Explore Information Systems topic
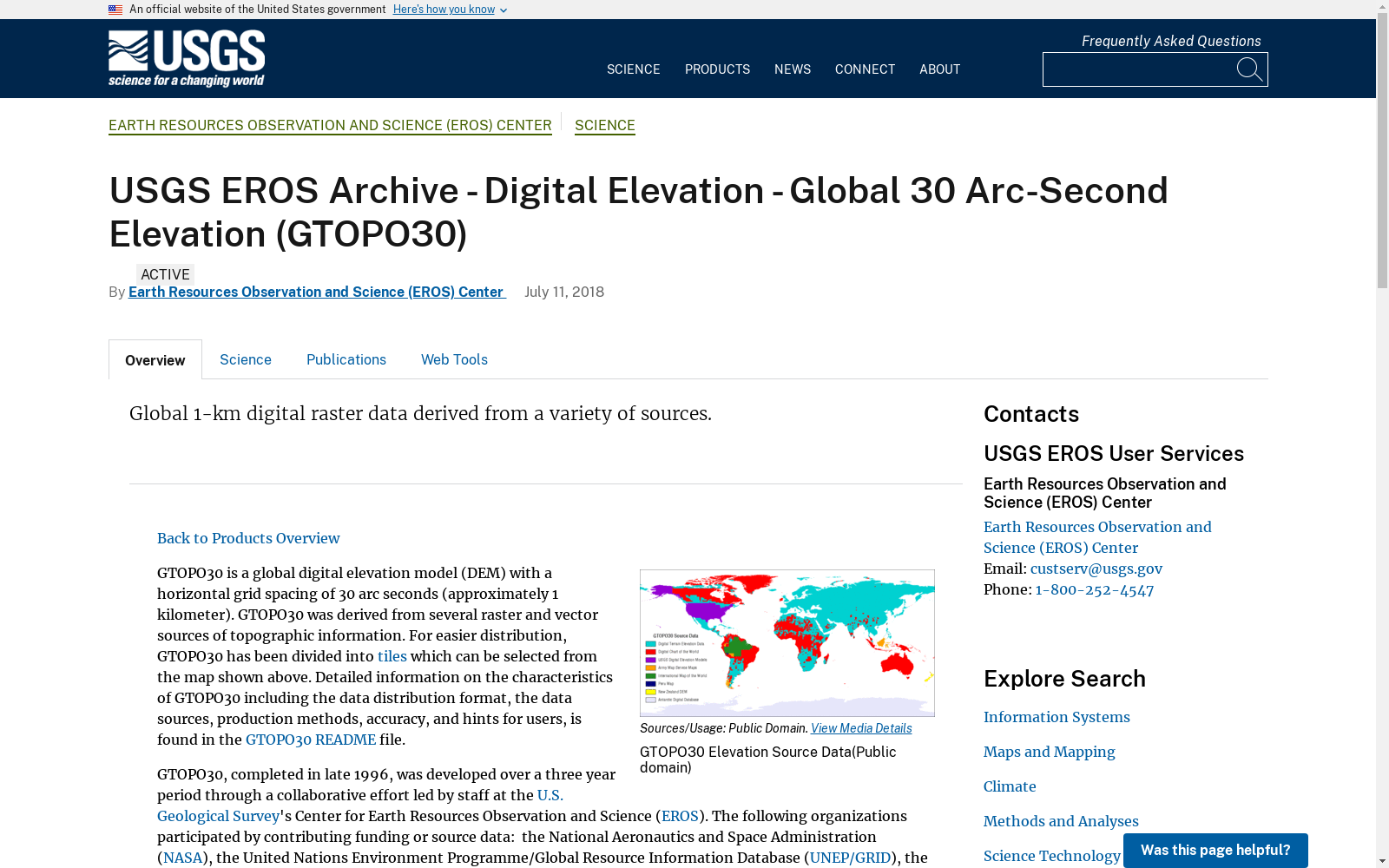1389x868 pixels. 1057,717
